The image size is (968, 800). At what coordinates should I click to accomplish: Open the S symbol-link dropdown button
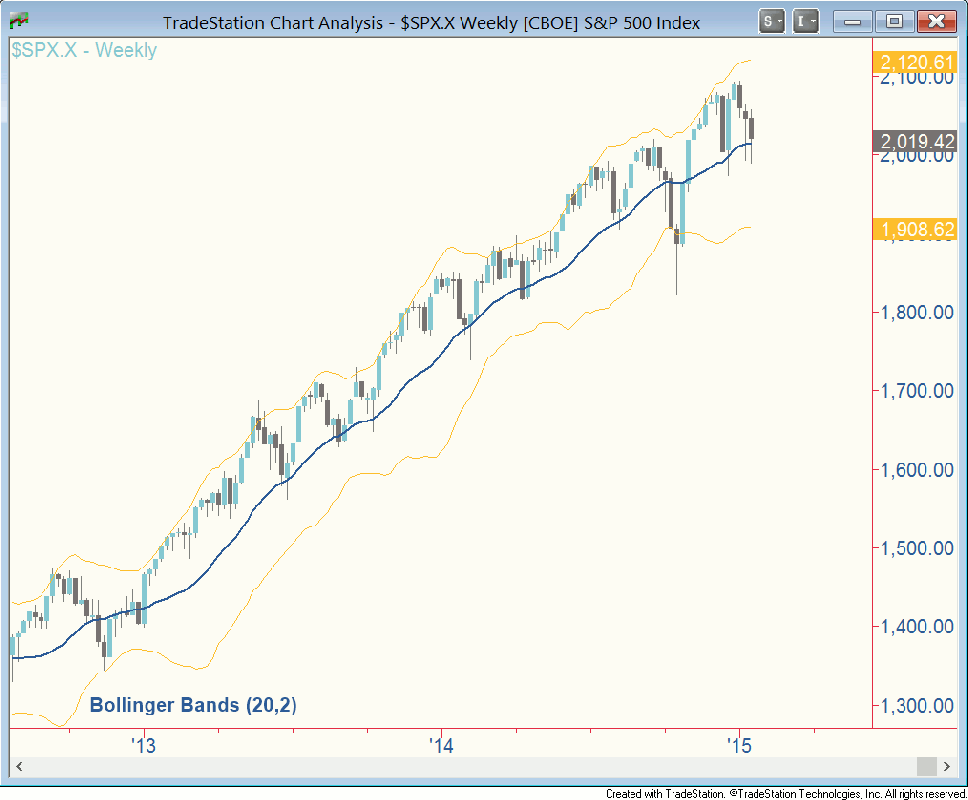tap(771, 21)
